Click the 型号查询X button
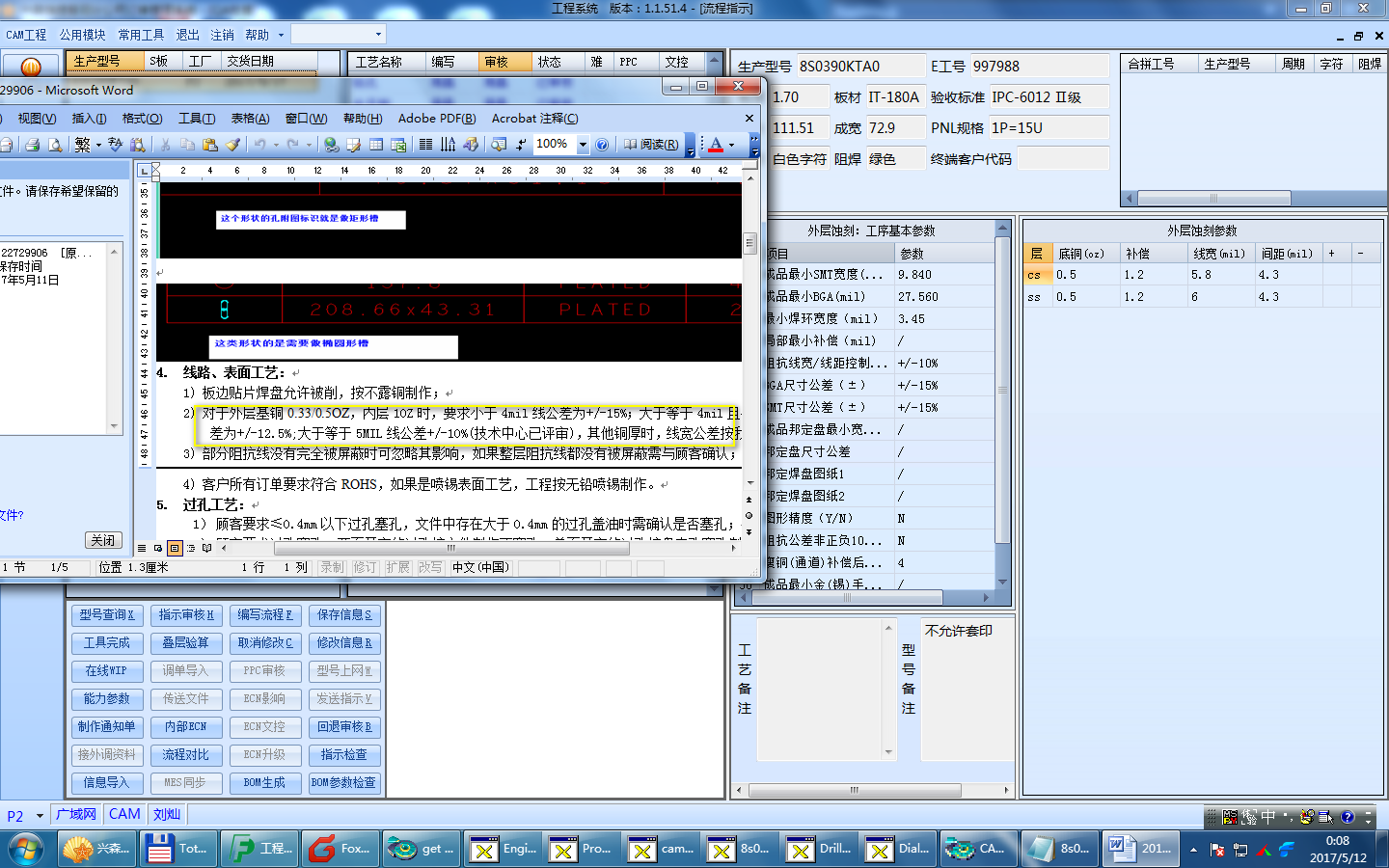 (107, 615)
